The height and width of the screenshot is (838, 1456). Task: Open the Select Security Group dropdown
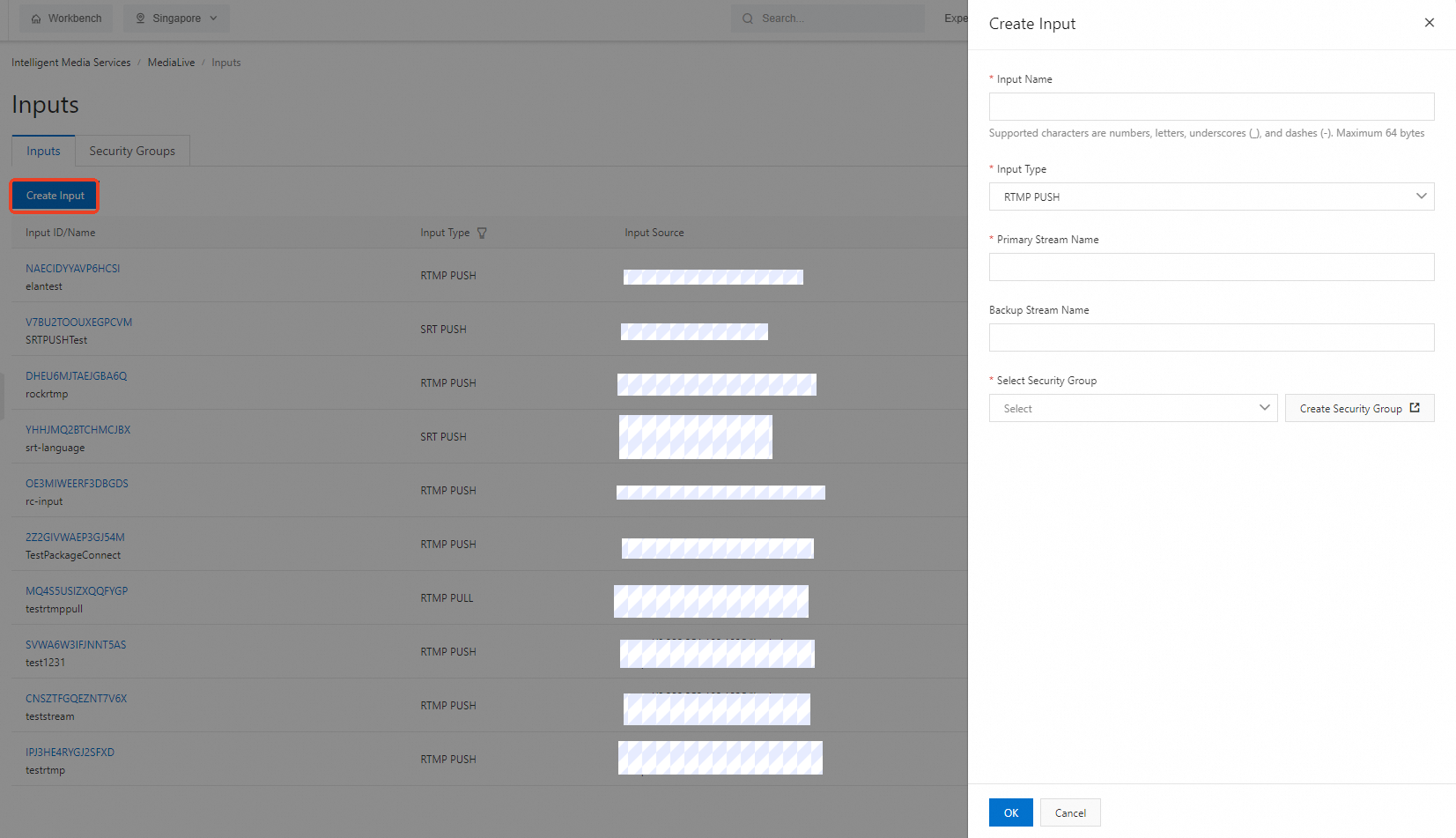tap(1133, 408)
